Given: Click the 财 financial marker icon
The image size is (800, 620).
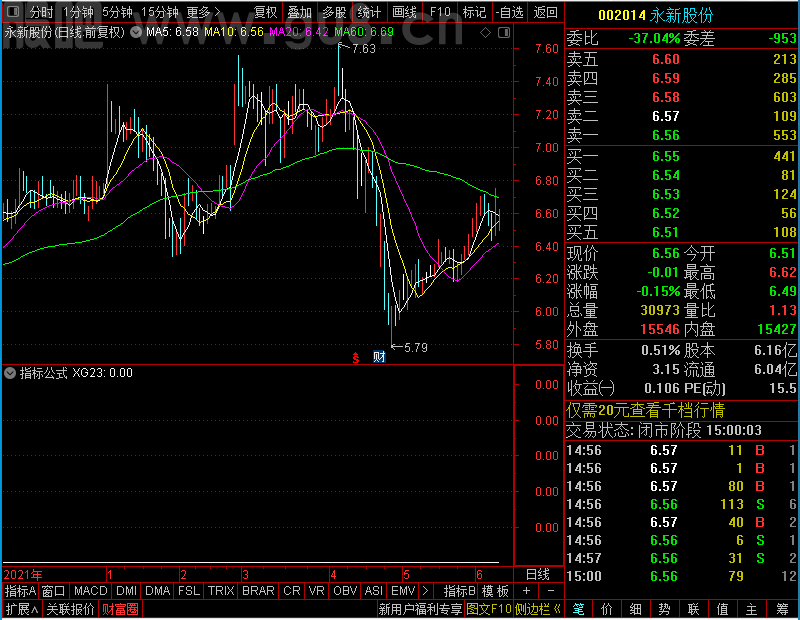Looking at the screenshot, I should (x=379, y=357).
